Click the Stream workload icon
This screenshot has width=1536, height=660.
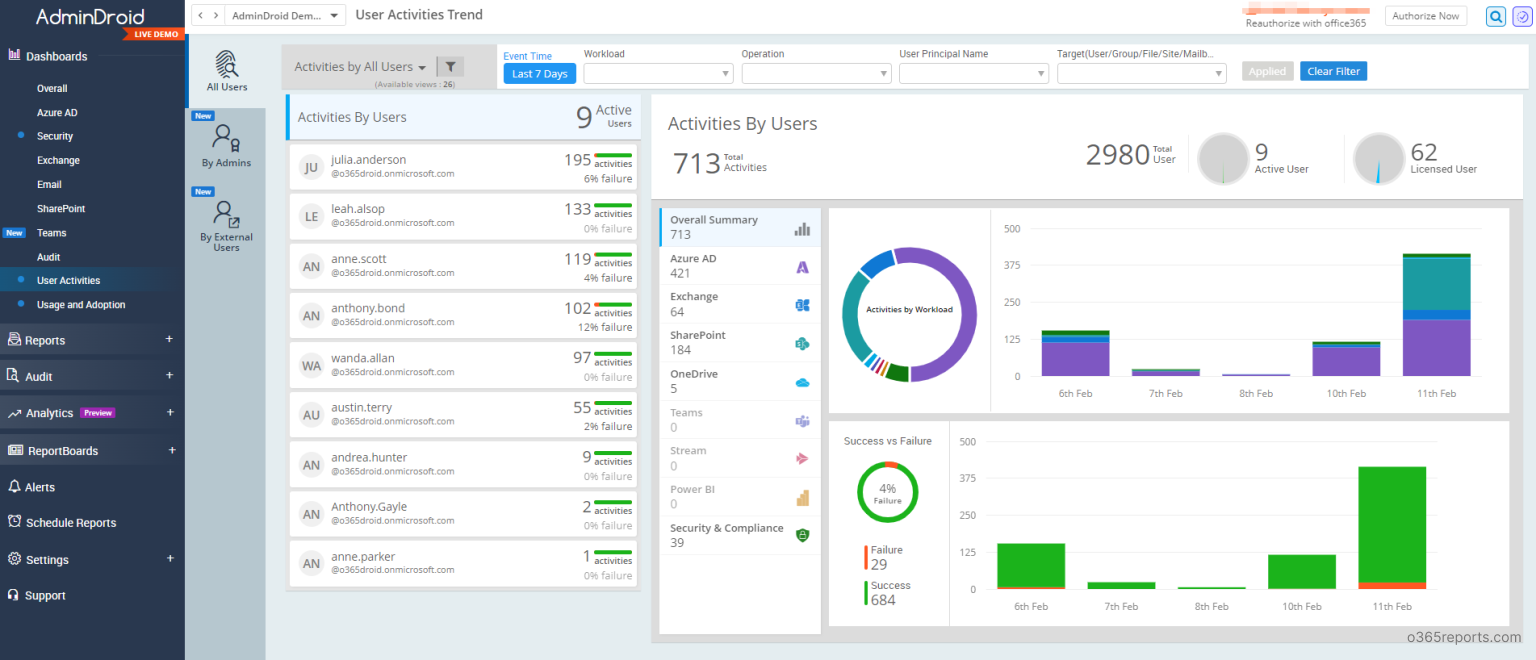(x=802, y=459)
